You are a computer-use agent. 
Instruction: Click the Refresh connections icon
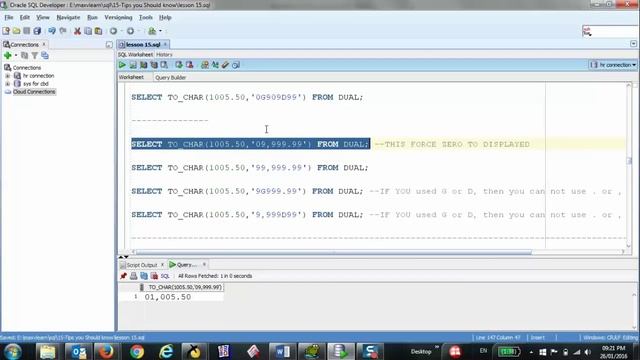click(x=24, y=56)
